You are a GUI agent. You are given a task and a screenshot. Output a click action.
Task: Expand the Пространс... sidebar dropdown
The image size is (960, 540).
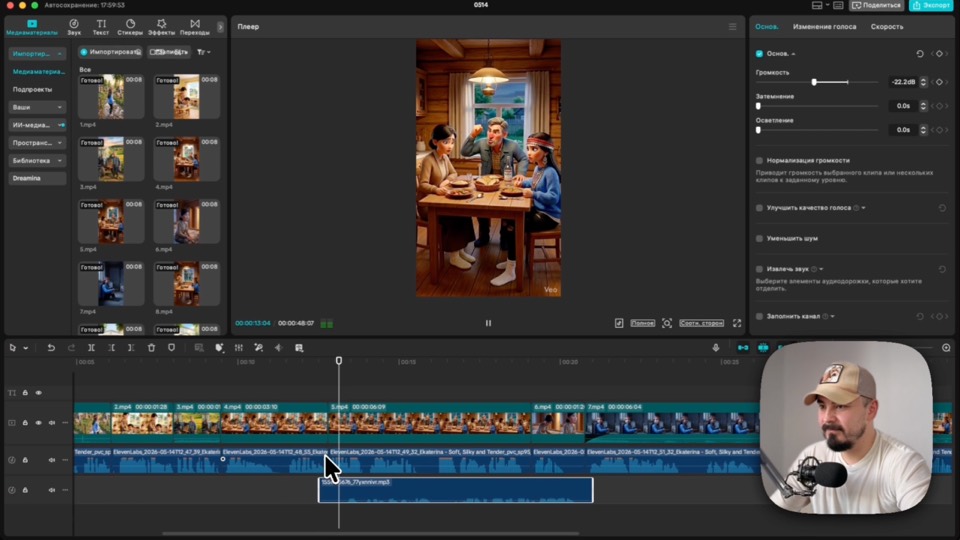click(59, 143)
